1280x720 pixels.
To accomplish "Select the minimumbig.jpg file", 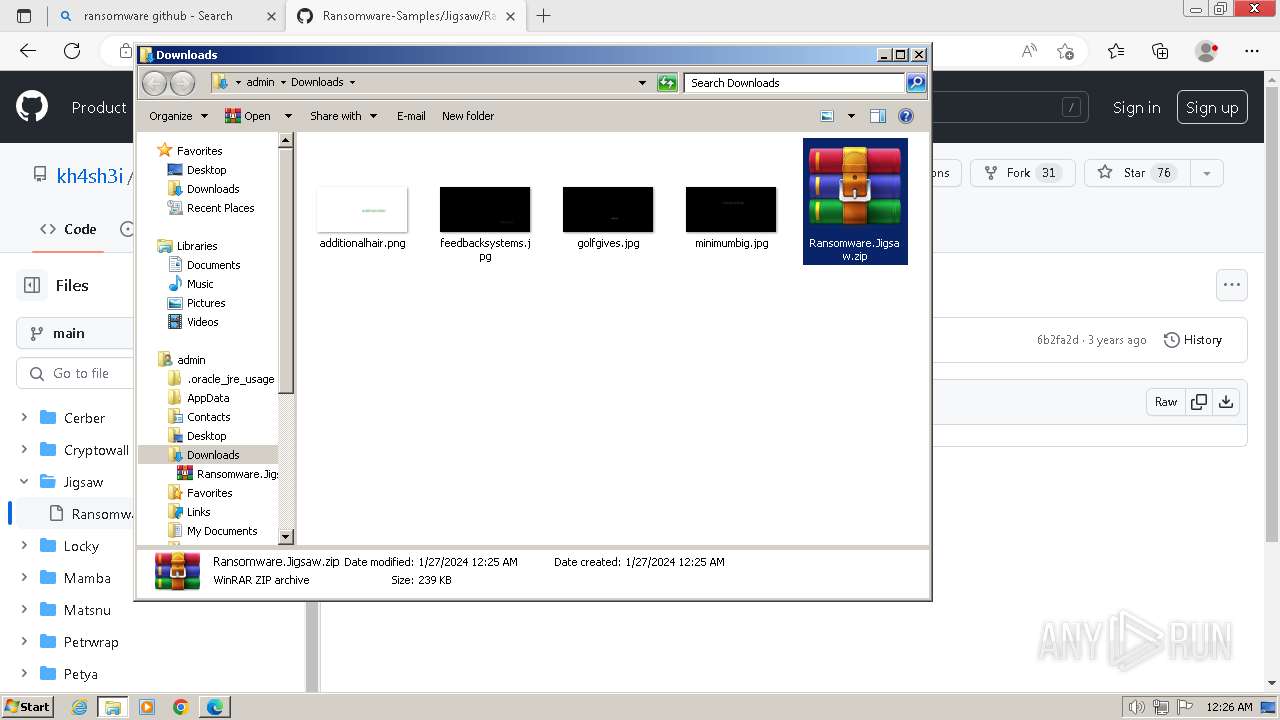I will pyautogui.click(x=731, y=209).
